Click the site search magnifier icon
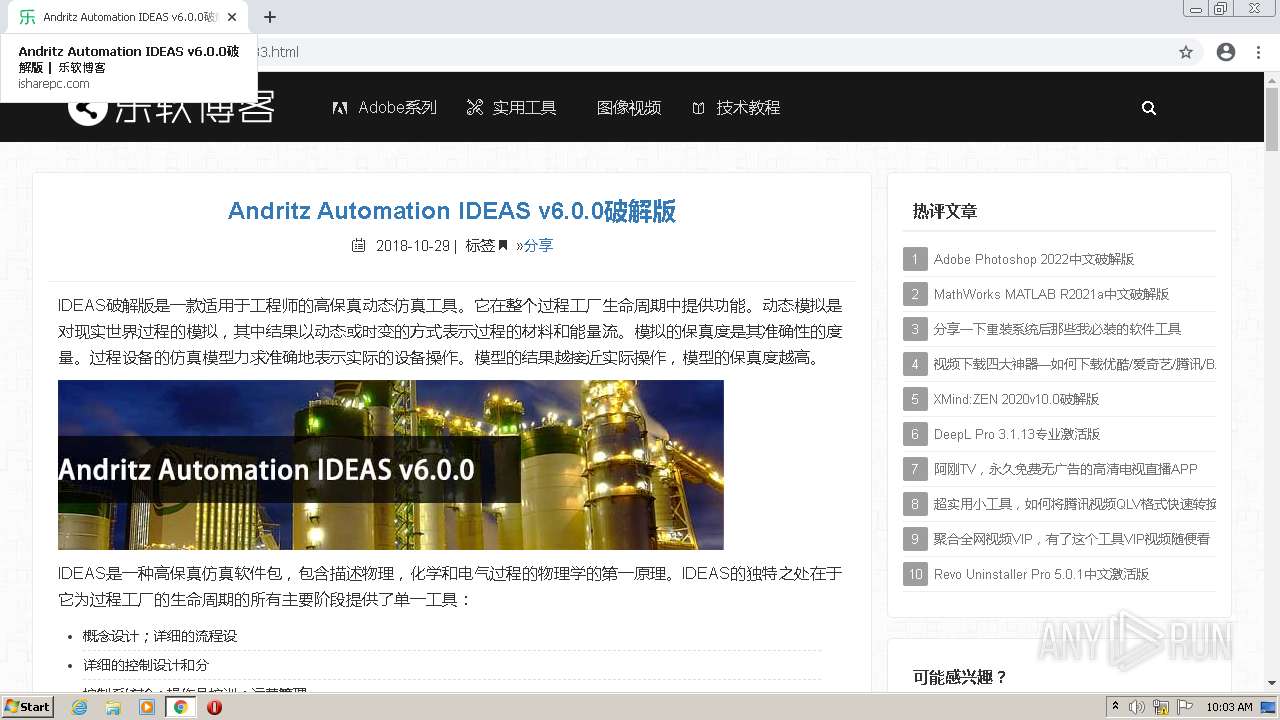The width and height of the screenshot is (1280, 720). [1149, 108]
